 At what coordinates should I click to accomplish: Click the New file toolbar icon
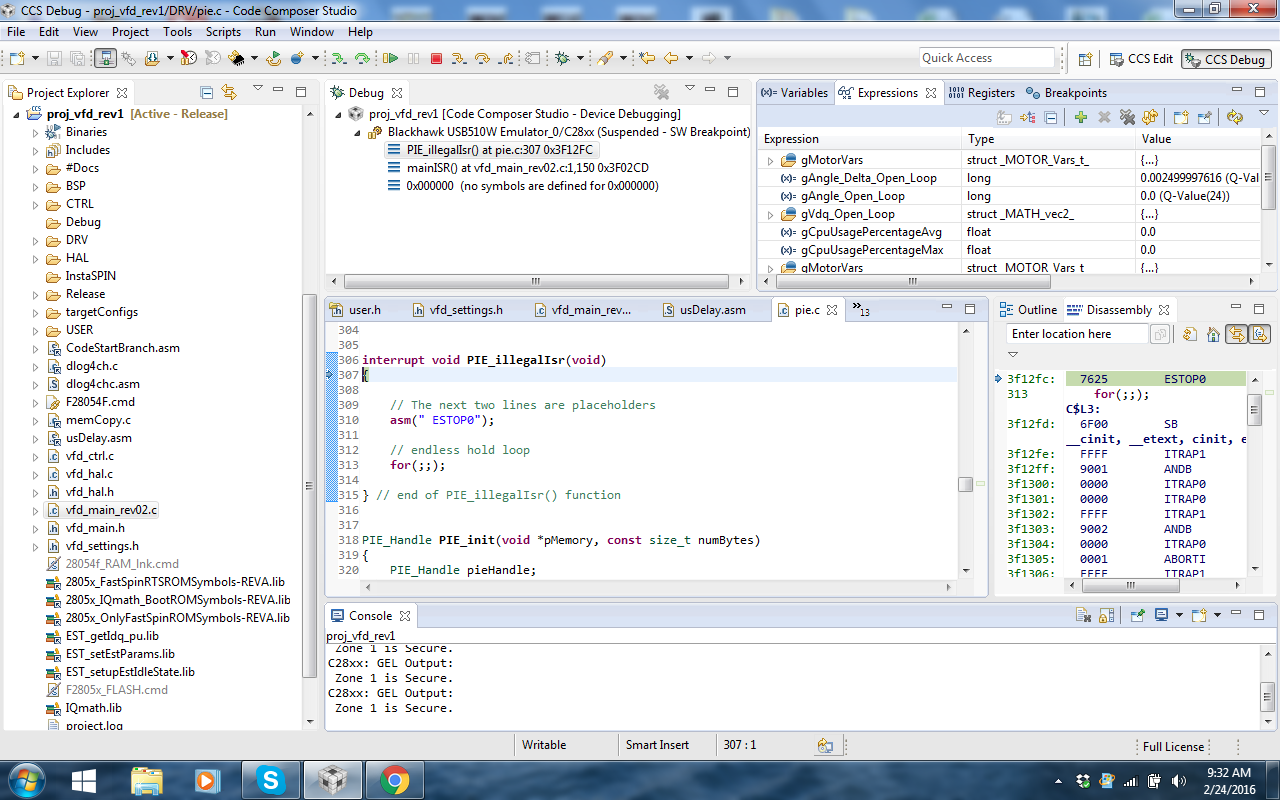pos(16,59)
